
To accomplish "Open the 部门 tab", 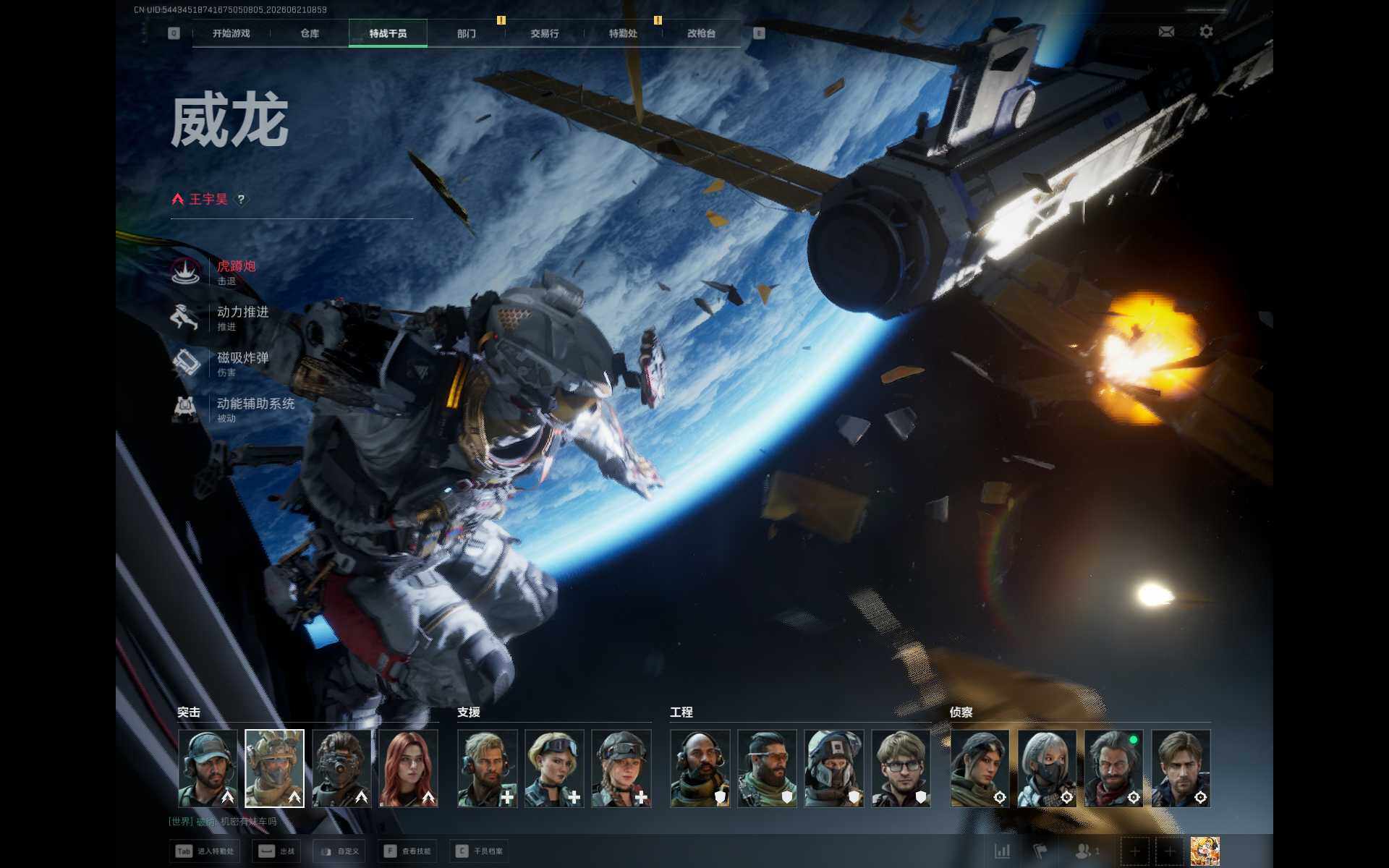I will coord(467,33).
